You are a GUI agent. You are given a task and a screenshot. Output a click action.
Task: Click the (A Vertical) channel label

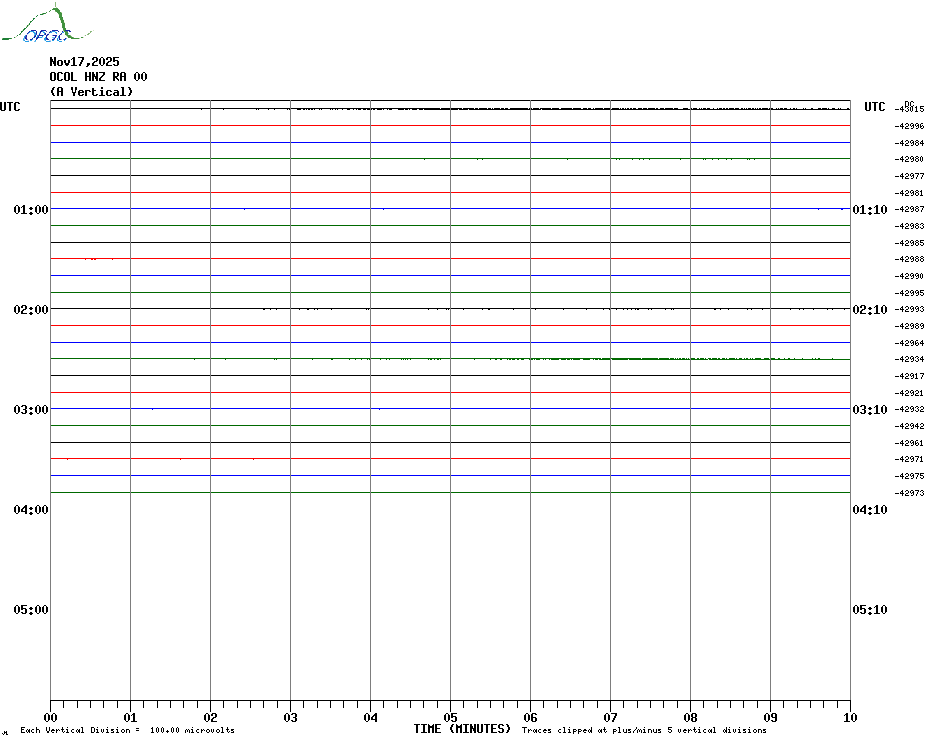point(91,92)
